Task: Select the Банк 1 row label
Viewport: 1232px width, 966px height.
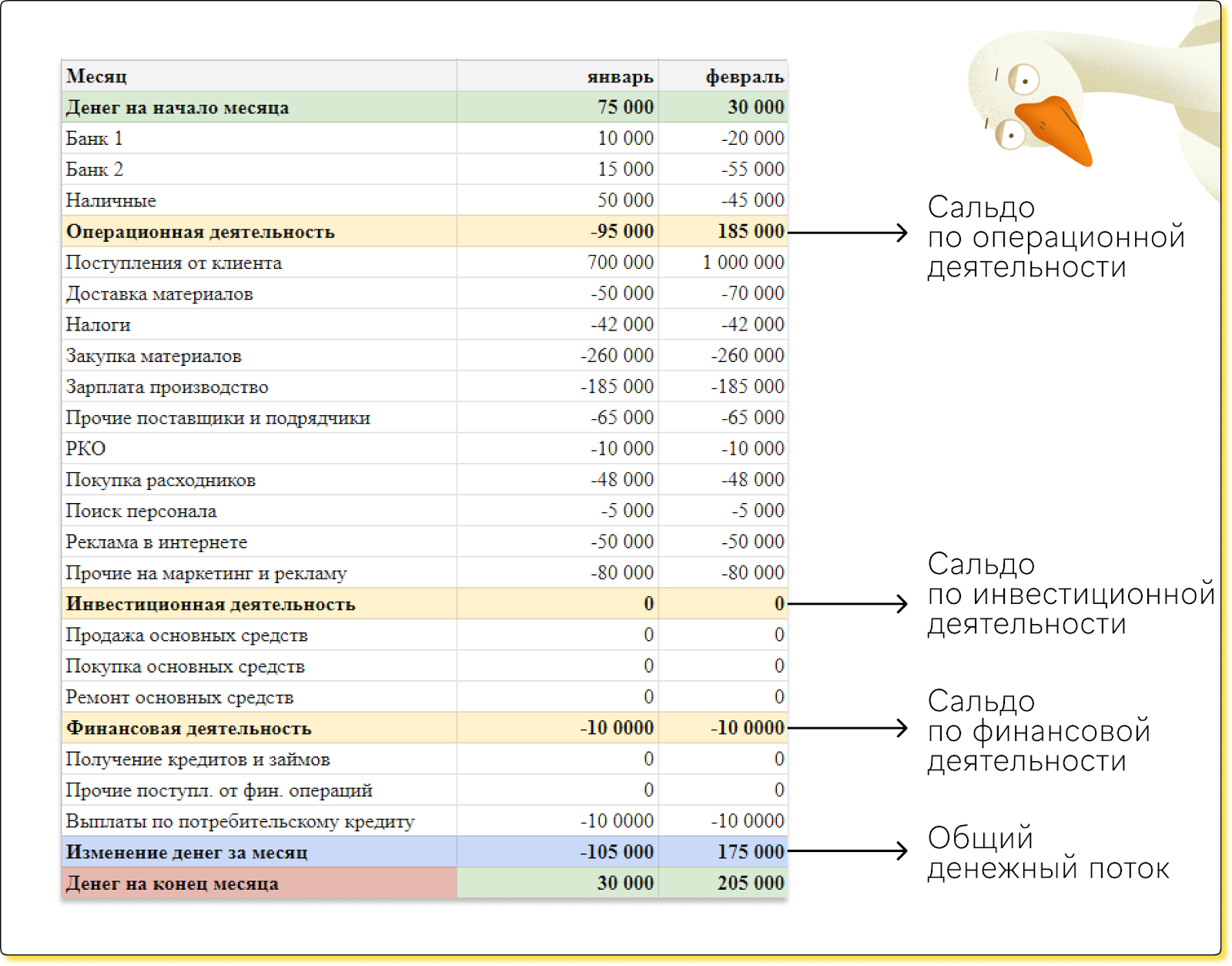Action: click(x=94, y=139)
